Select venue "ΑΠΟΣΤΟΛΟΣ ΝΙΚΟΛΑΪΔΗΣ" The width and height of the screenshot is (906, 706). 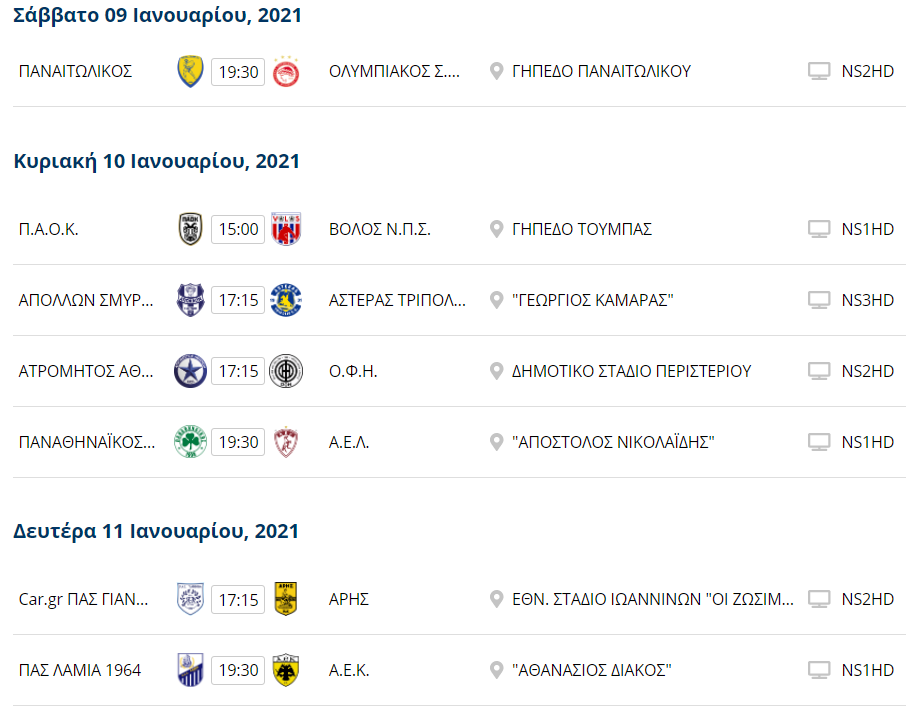613,442
